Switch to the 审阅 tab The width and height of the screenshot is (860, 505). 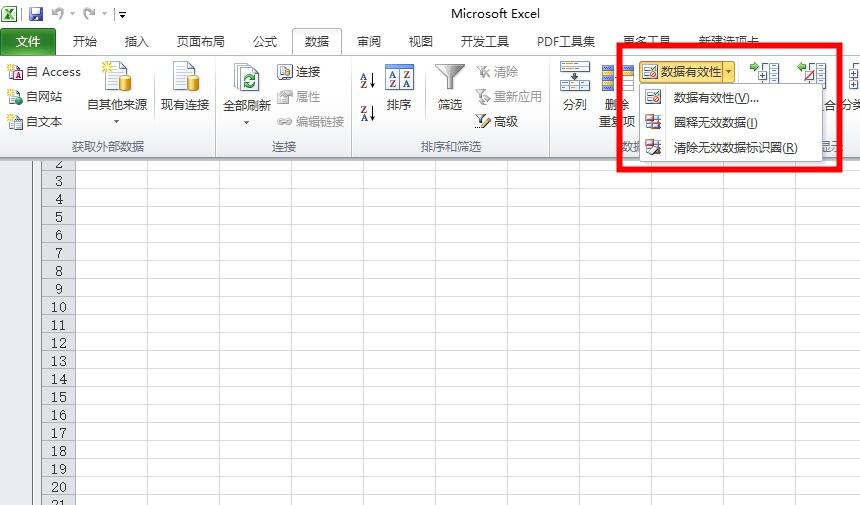click(369, 42)
